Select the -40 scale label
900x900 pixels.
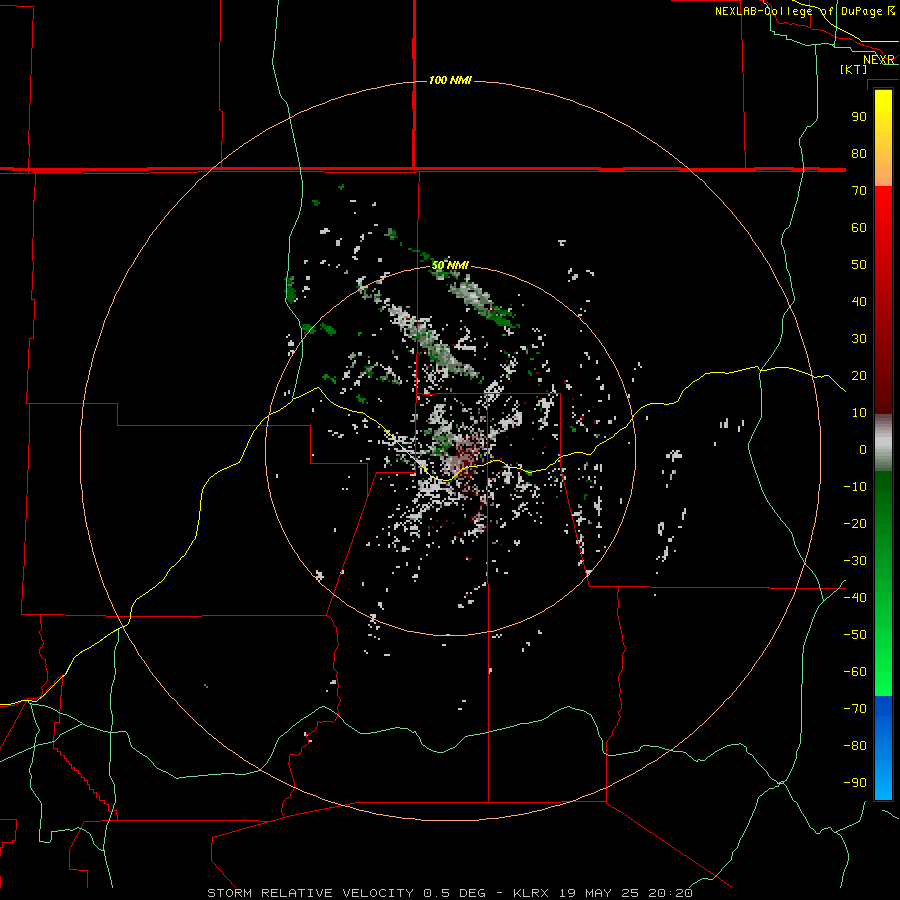(x=855, y=598)
